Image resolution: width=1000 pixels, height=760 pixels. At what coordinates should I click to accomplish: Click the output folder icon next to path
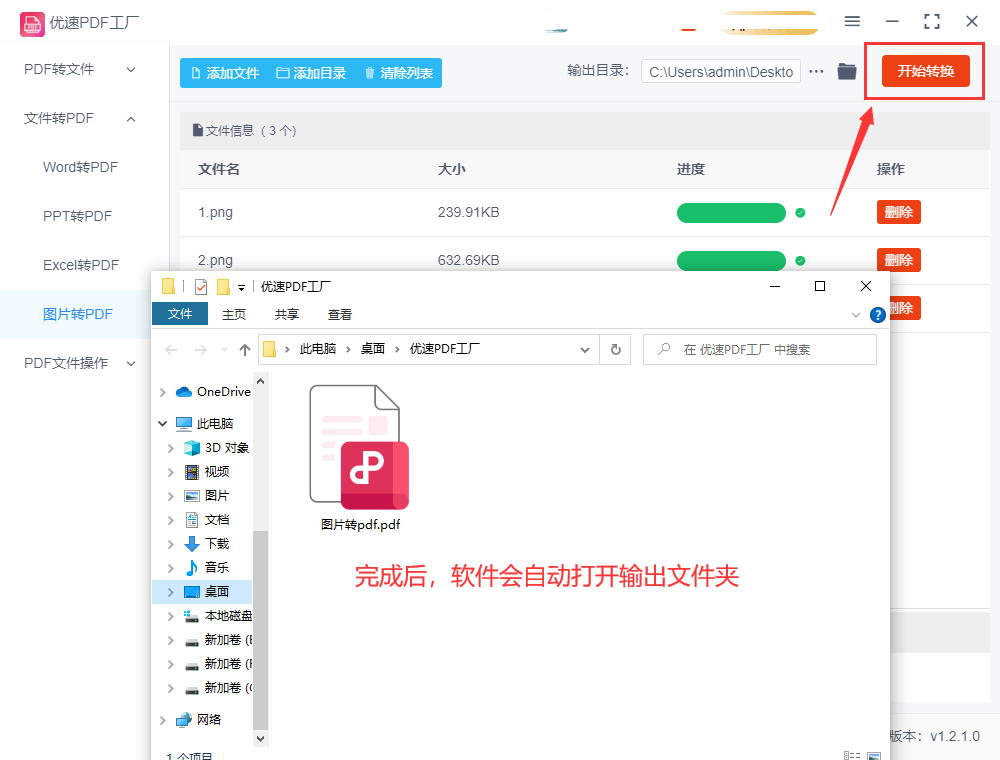click(x=847, y=71)
